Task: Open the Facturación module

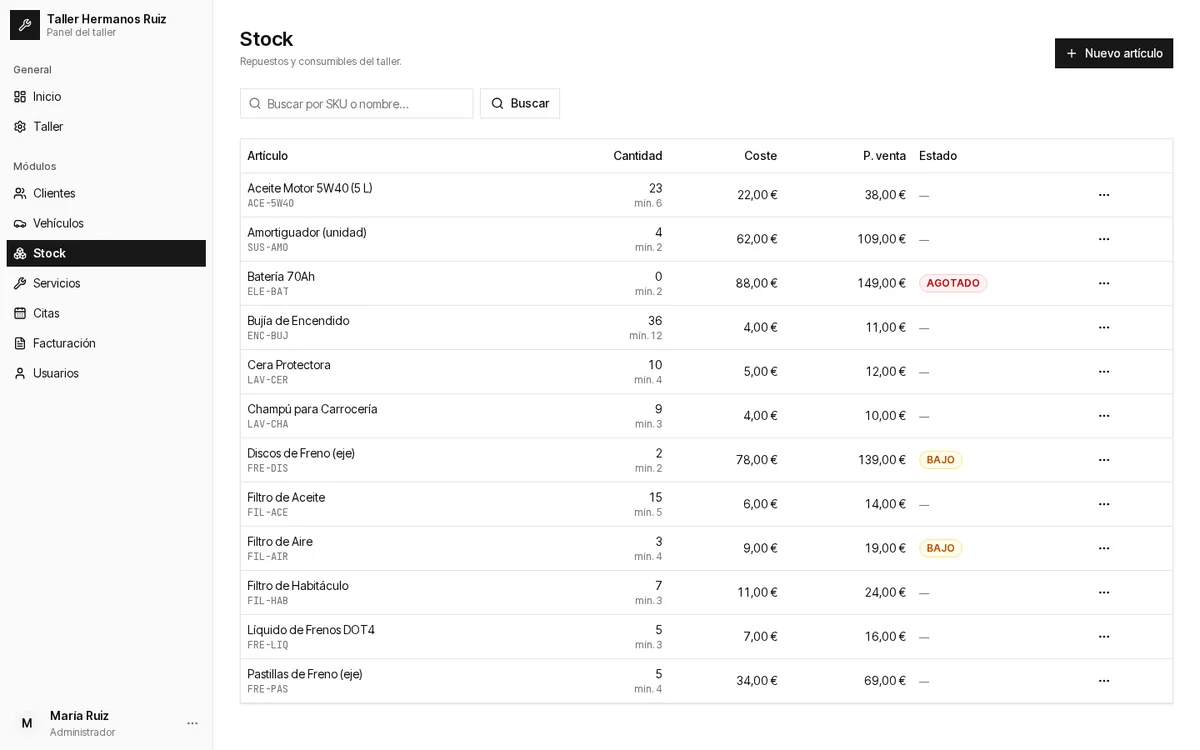Action: (x=106, y=343)
